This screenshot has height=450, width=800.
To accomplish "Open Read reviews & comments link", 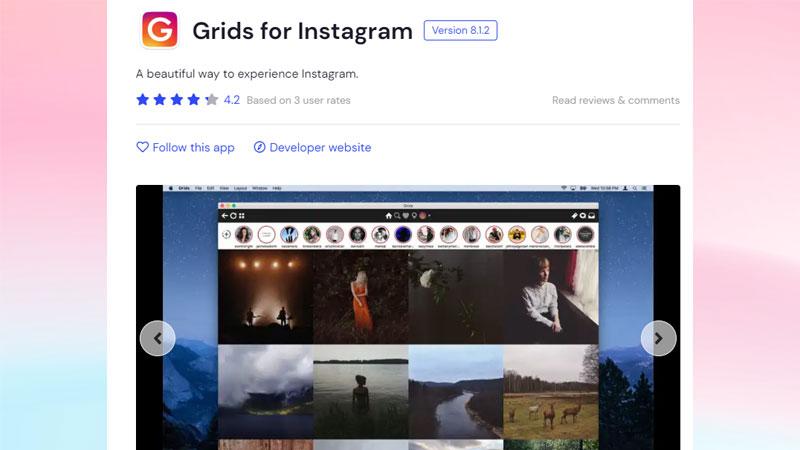I will [x=615, y=100].
